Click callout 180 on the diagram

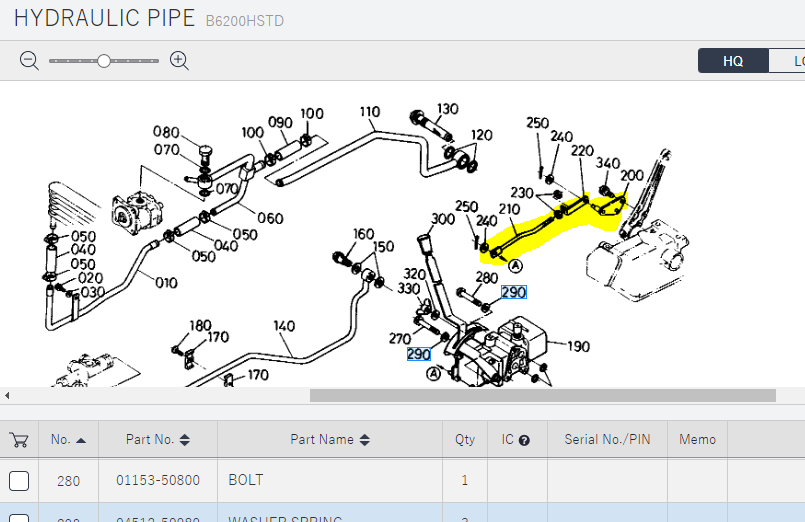coord(200,325)
